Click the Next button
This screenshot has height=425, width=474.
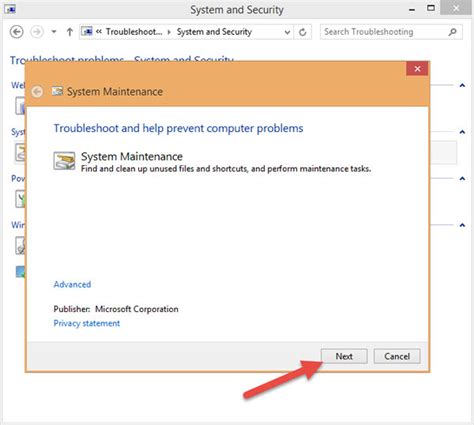pyautogui.click(x=344, y=356)
